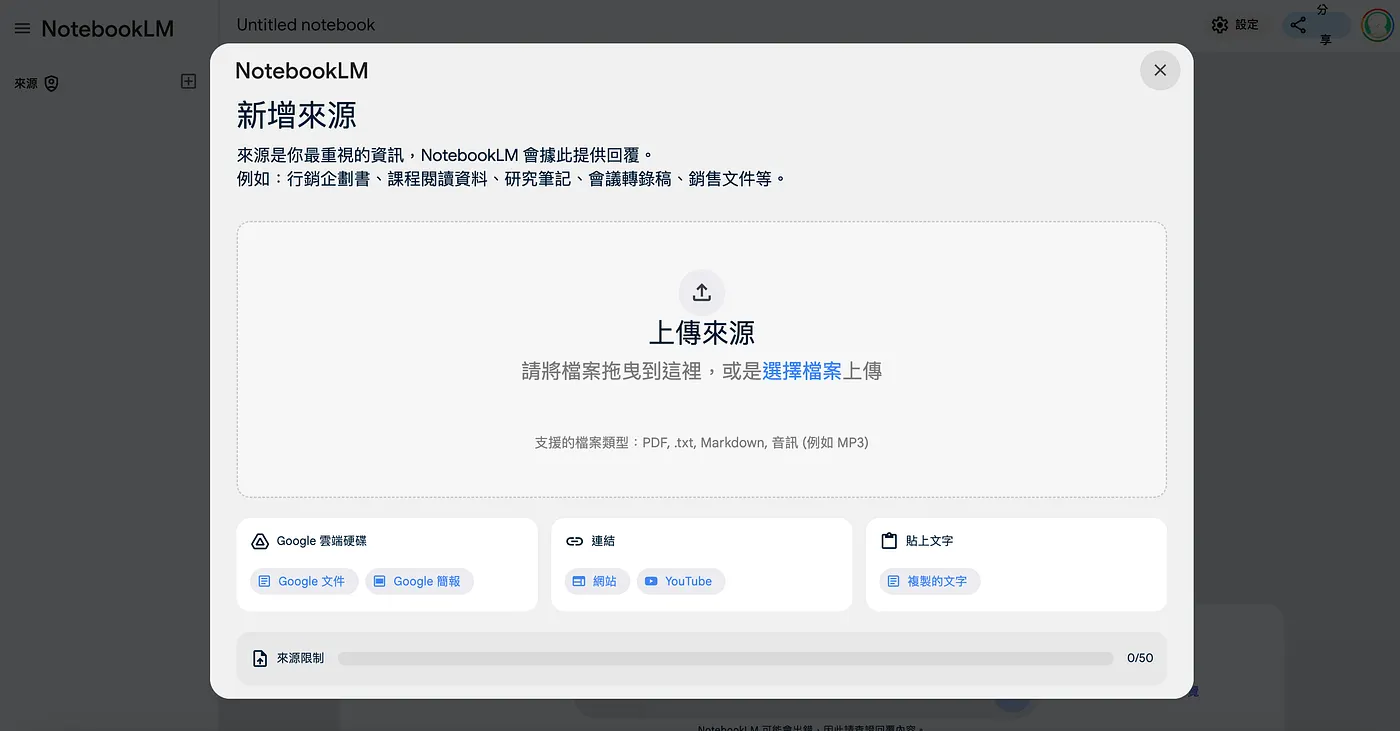Click supported file types text

[x=702, y=442]
